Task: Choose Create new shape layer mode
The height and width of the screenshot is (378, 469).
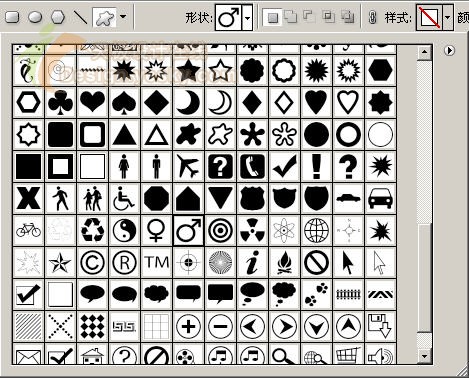Action: [x=273, y=17]
